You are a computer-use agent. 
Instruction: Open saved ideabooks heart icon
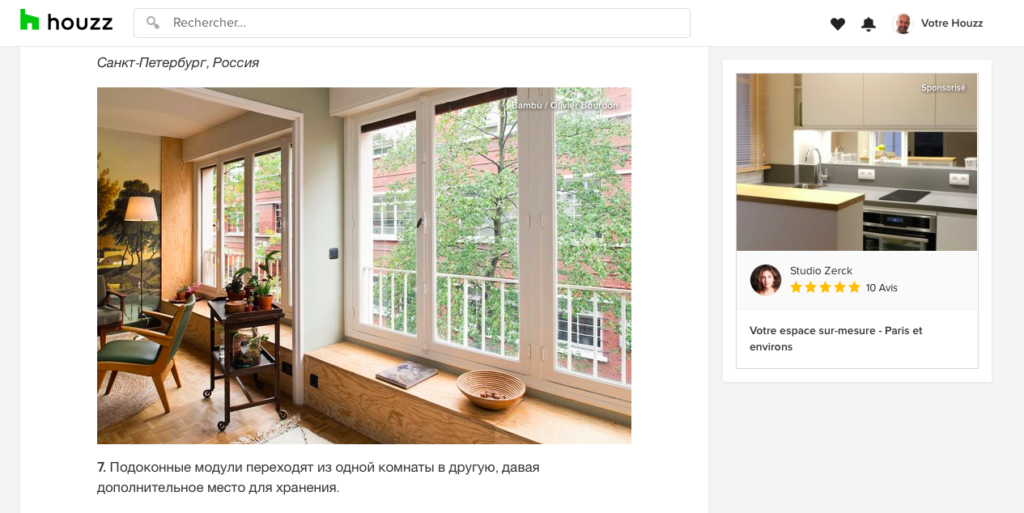pyautogui.click(x=837, y=23)
